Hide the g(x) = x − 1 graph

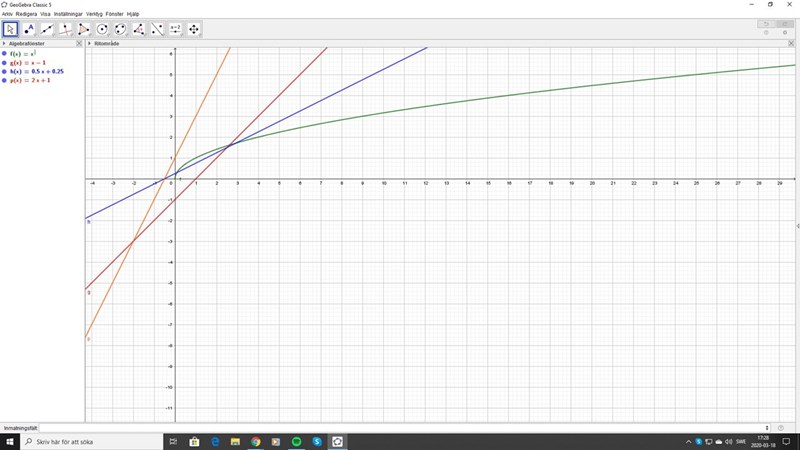[x=4, y=63]
